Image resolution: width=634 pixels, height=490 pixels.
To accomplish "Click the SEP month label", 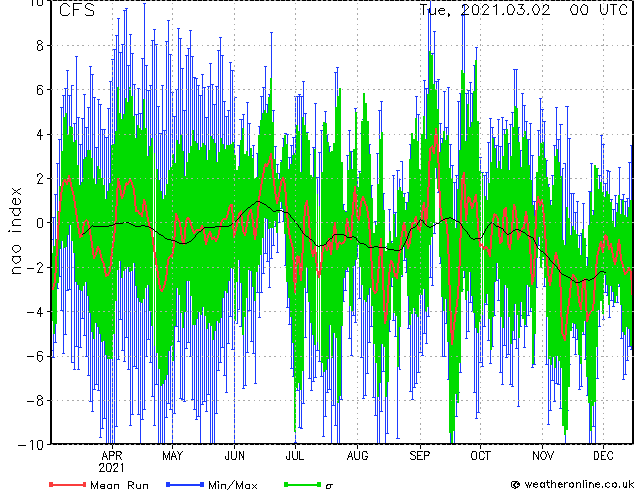I will pyautogui.click(x=420, y=456).
